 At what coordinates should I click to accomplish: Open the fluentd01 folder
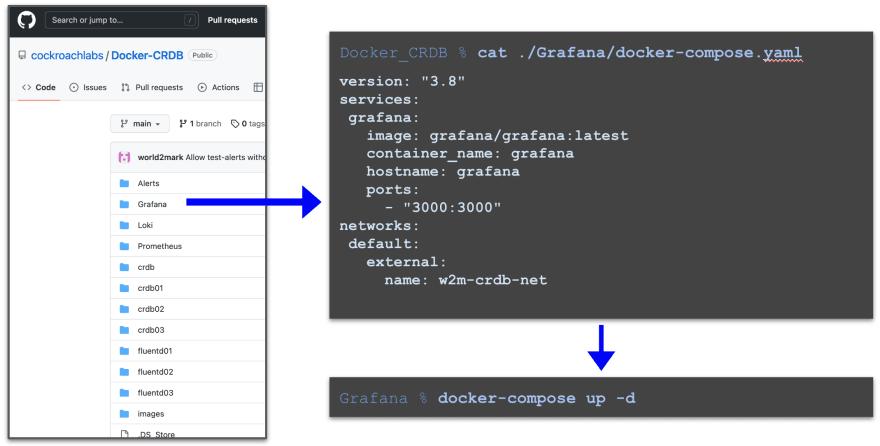tap(155, 351)
